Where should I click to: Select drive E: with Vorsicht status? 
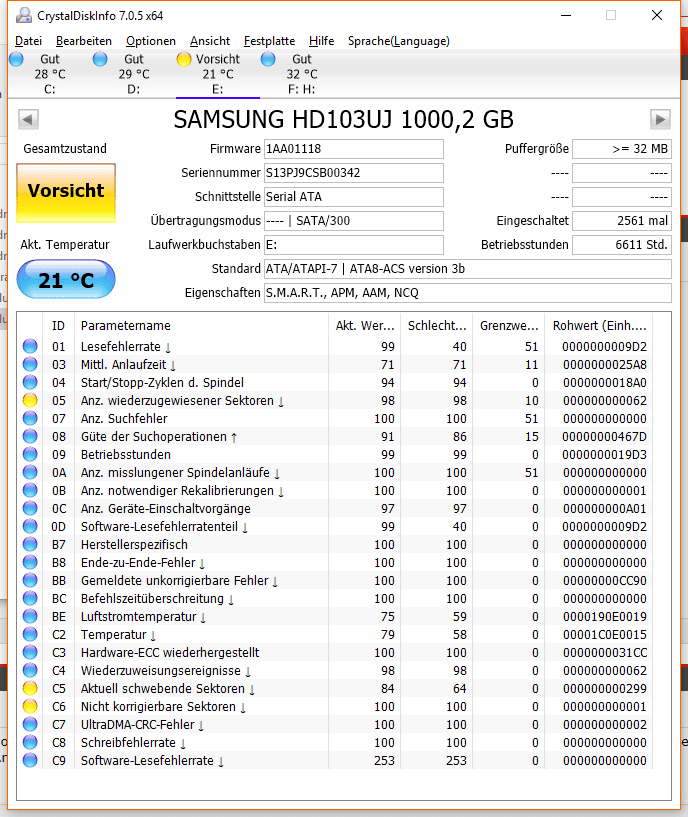click(218, 74)
